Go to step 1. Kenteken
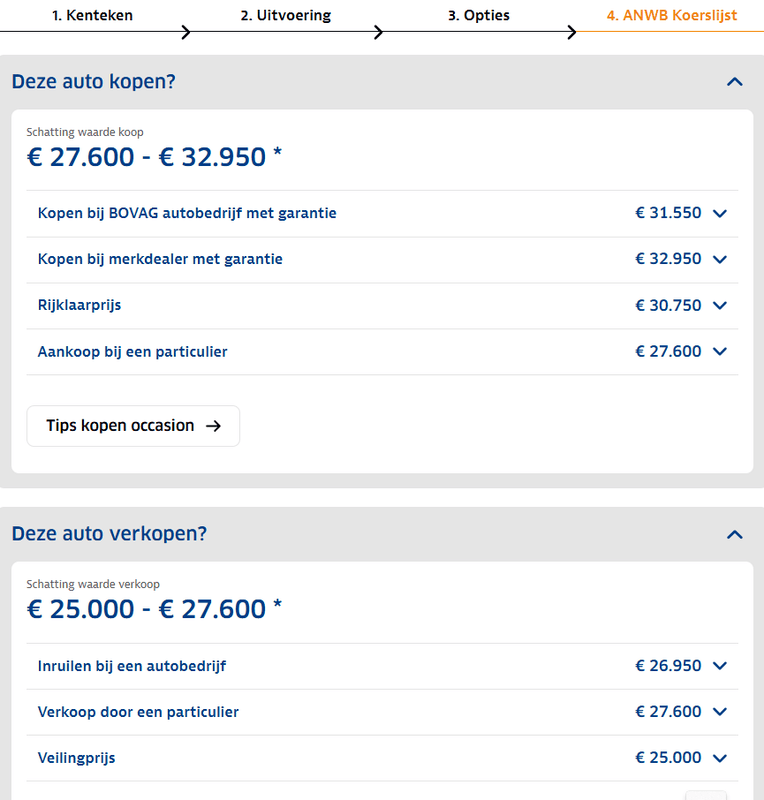764x800 pixels. (x=92, y=16)
